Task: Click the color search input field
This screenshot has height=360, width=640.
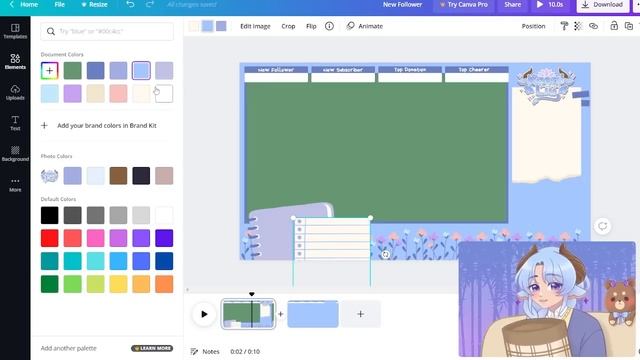Action: pyautogui.click(x=107, y=31)
